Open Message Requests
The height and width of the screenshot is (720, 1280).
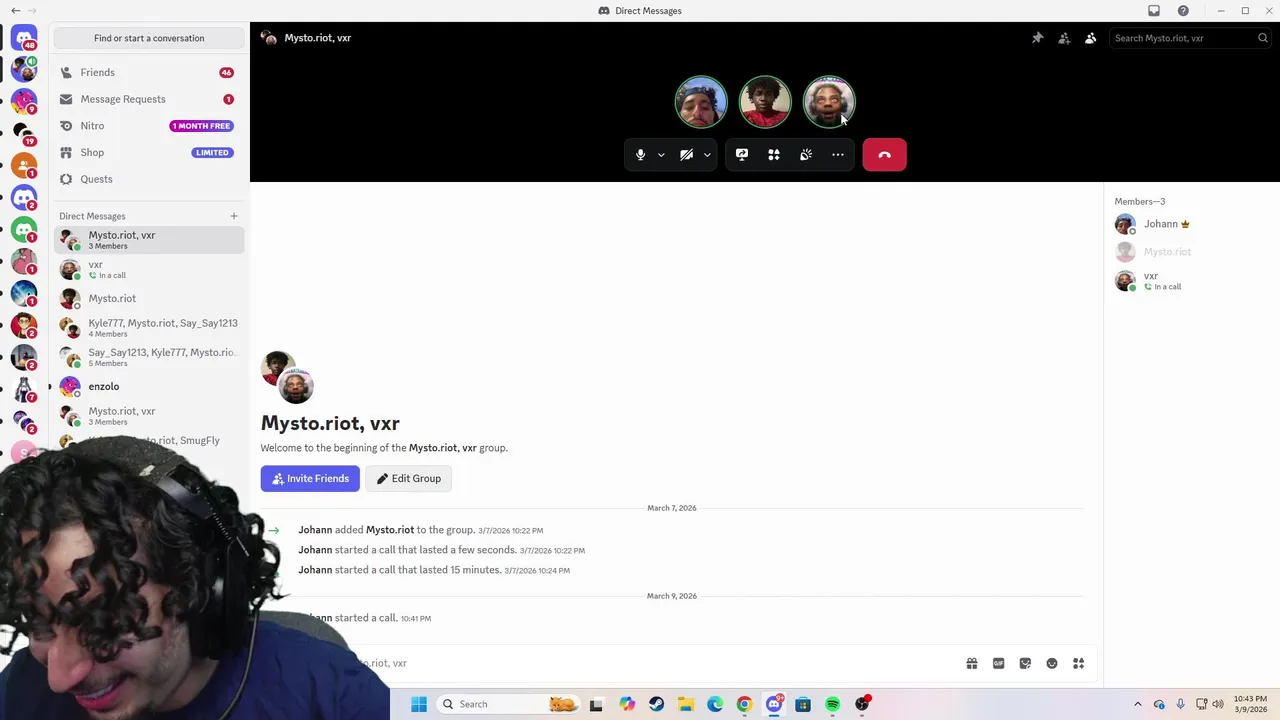tap(148, 99)
